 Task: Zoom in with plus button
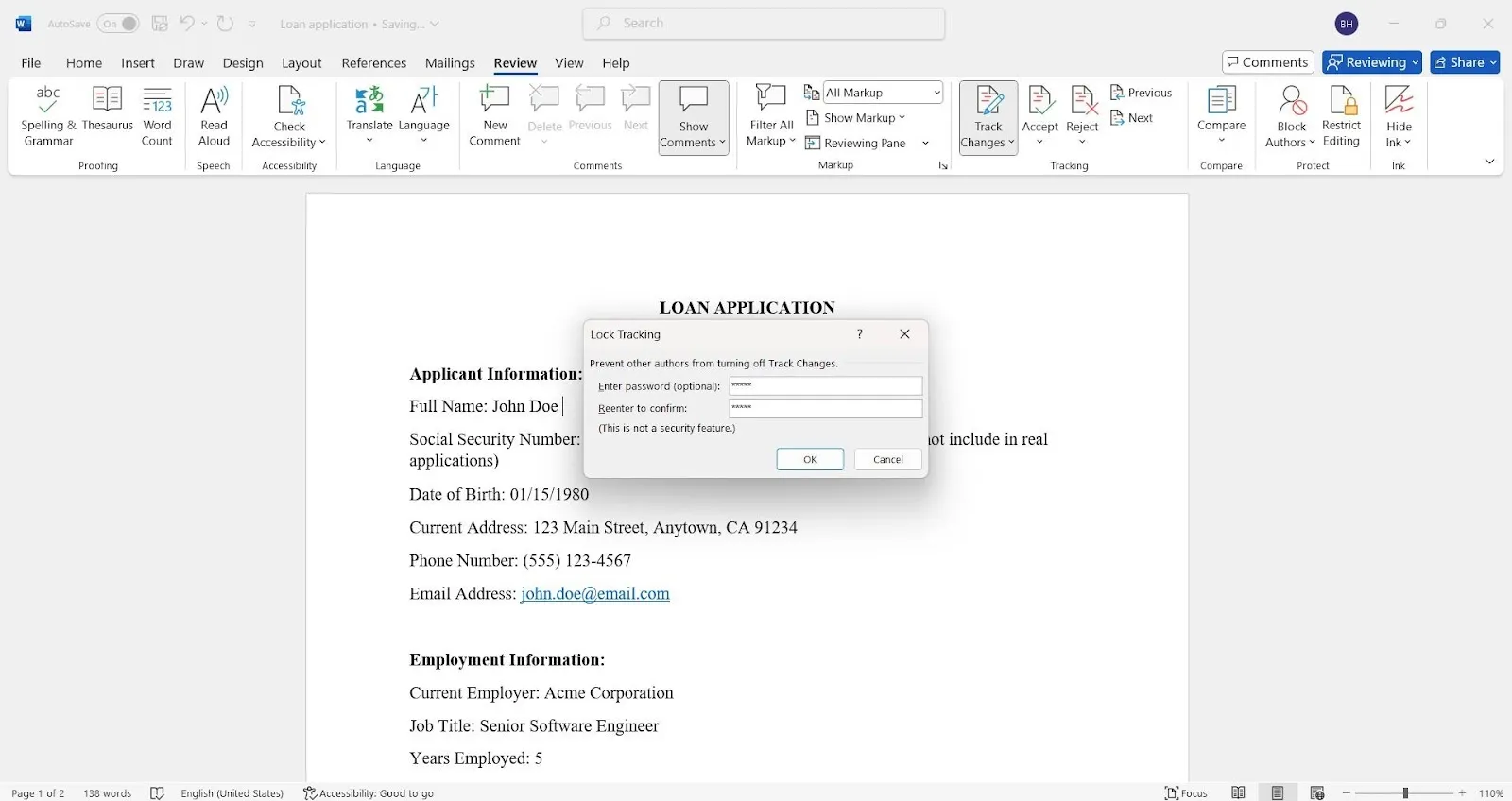[x=1462, y=792]
